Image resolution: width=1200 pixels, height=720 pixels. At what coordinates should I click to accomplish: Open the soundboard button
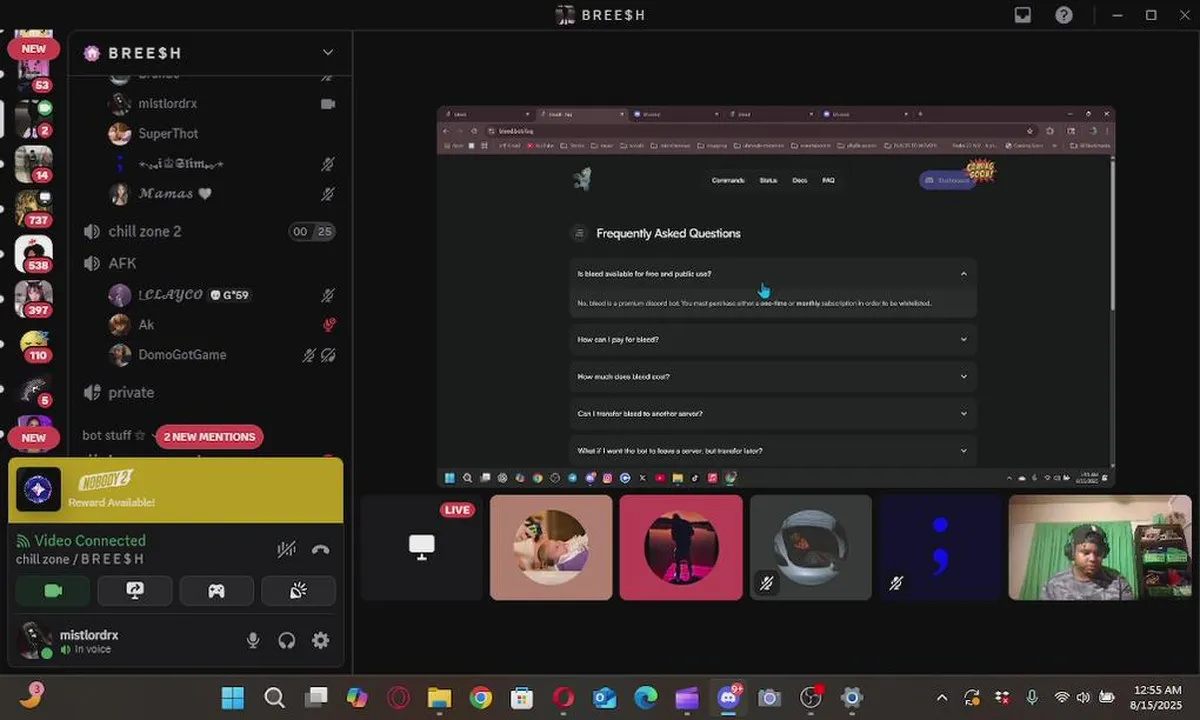(x=298, y=591)
